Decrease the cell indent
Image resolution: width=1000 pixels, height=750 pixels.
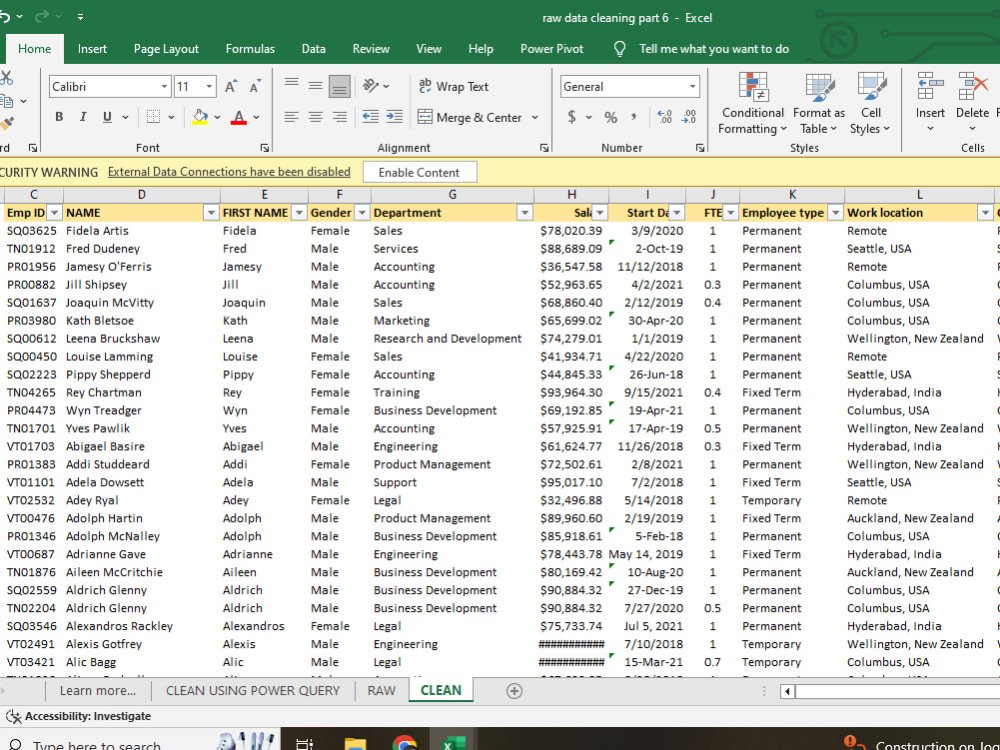pos(371,117)
